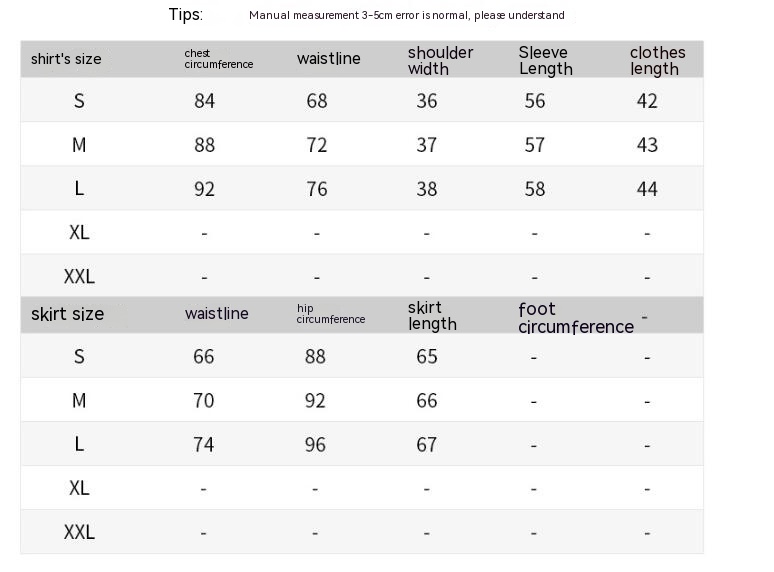
Task: Click the "skirt length" column header
Action: (x=432, y=315)
